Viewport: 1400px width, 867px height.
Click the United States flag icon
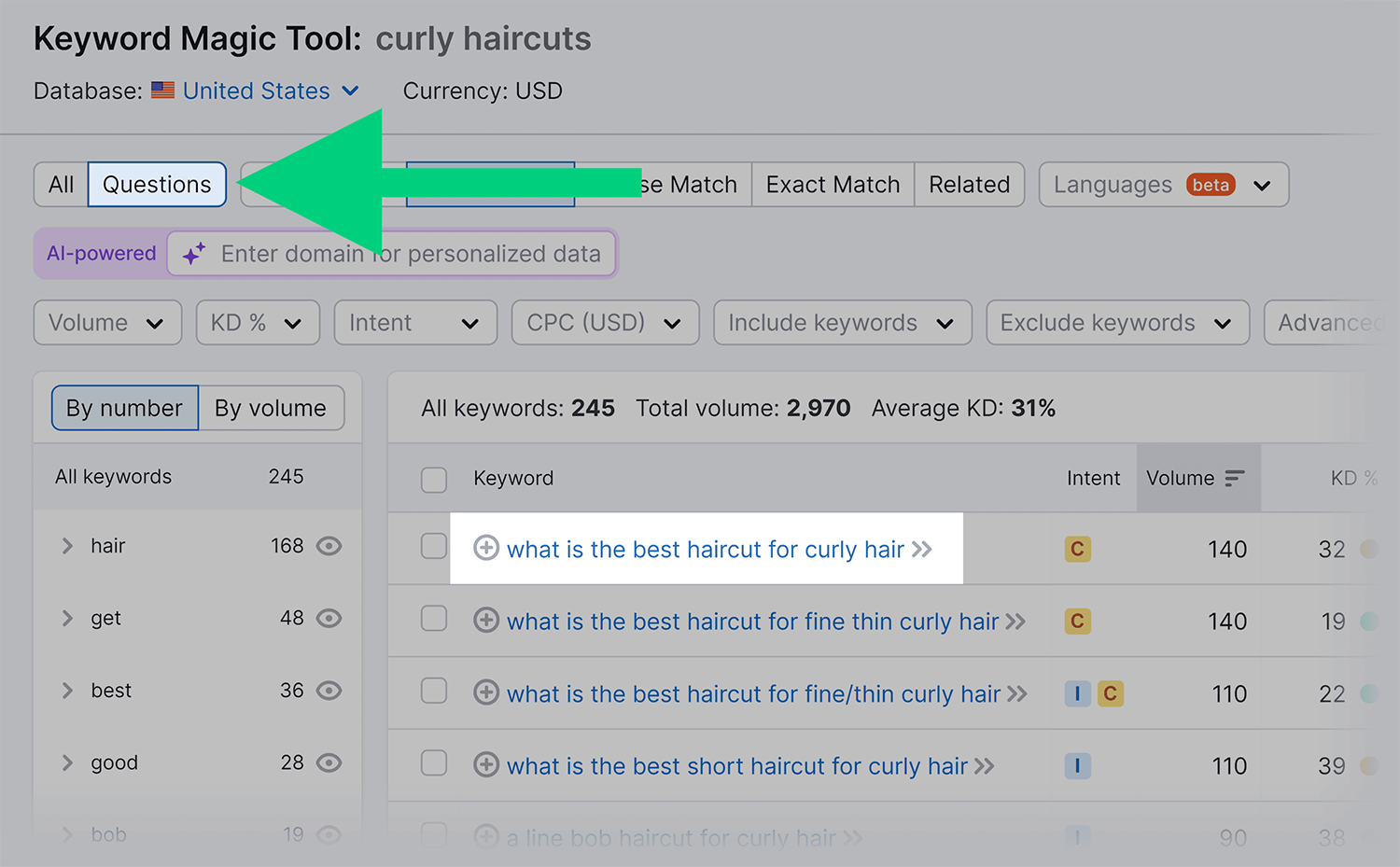coord(163,91)
